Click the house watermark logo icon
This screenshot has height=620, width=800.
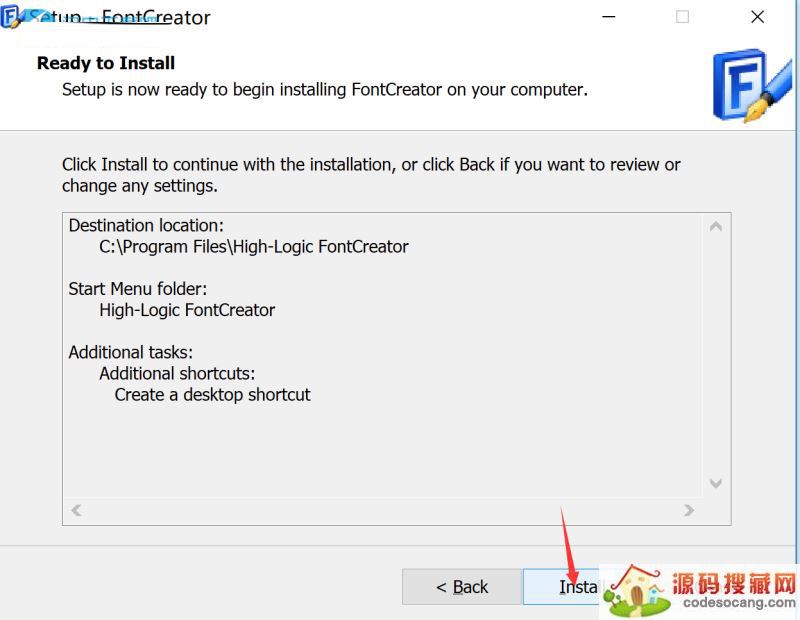(635, 590)
